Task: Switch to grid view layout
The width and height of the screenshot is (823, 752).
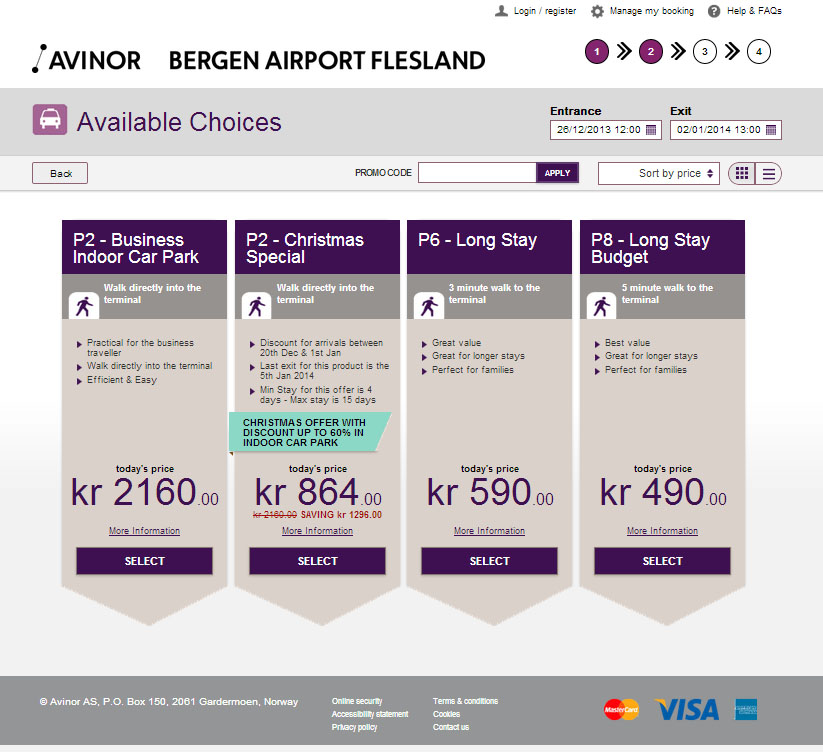Action: click(742, 173)
